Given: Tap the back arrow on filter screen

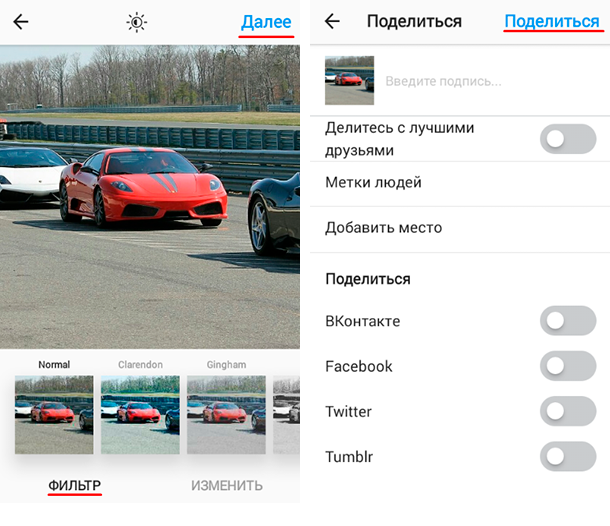Looking at the screenshot, I should click(x=21, y=22).
